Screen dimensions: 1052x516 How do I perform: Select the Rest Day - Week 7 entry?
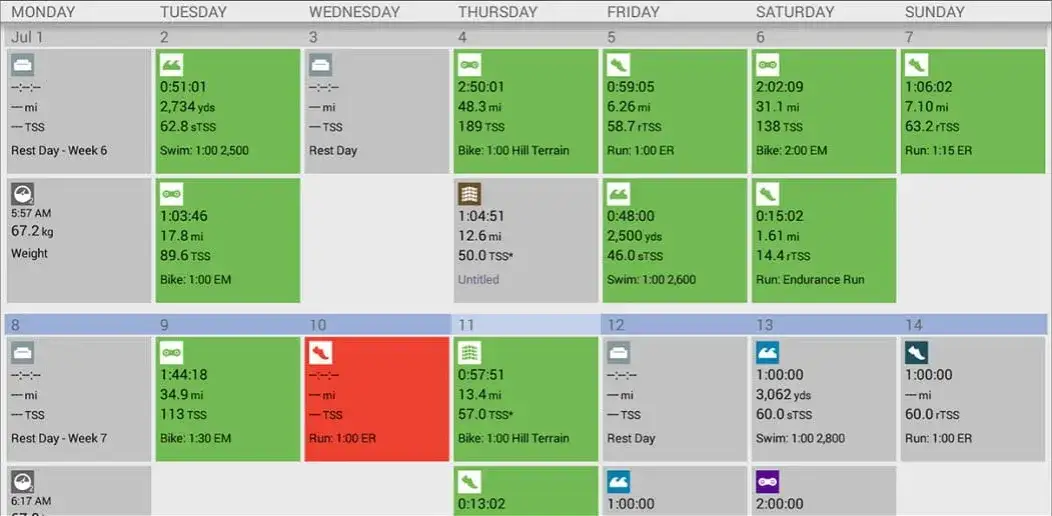[77, 399]
